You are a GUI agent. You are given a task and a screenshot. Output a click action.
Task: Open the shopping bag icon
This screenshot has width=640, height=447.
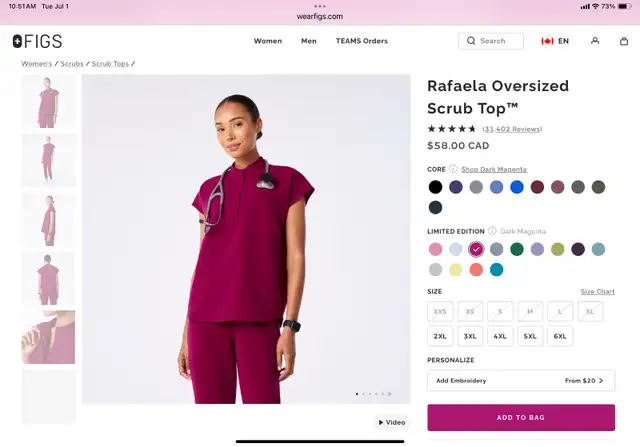pos(624,41)
